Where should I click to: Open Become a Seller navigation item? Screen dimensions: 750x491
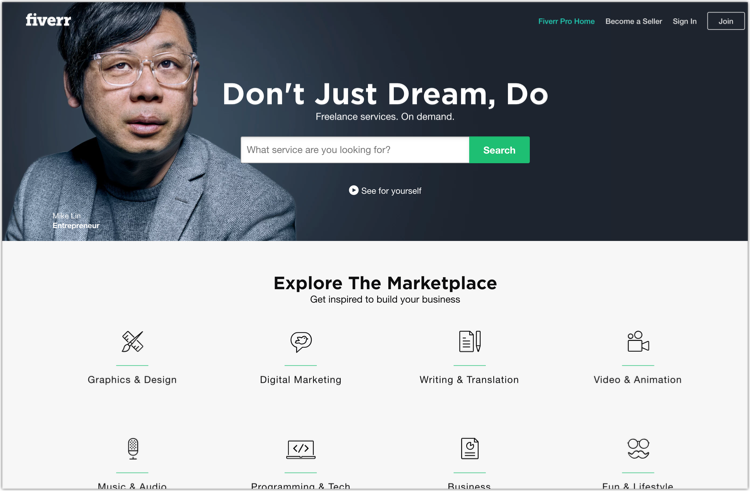[633, 22]
